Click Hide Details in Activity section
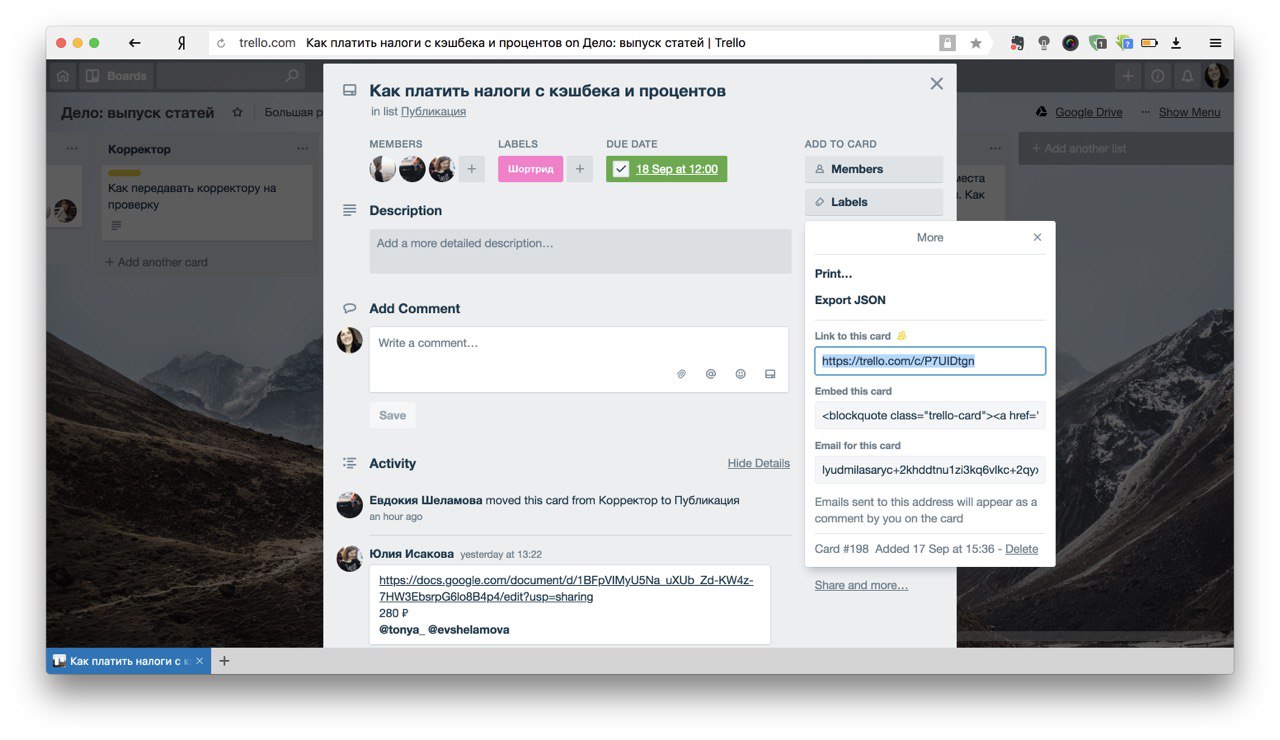 (x=759, y=463)
